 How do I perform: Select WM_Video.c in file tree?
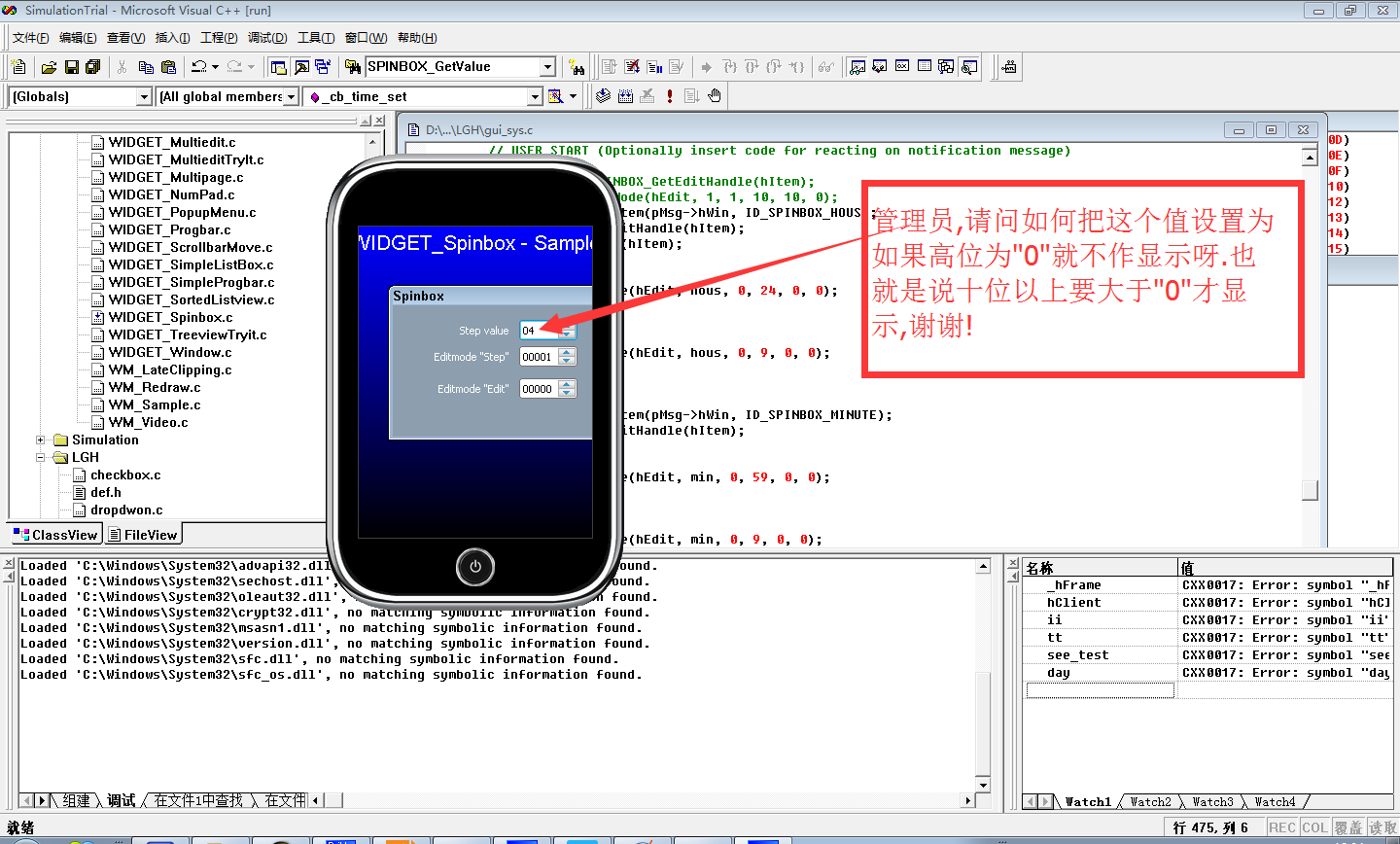click(148, 422)
